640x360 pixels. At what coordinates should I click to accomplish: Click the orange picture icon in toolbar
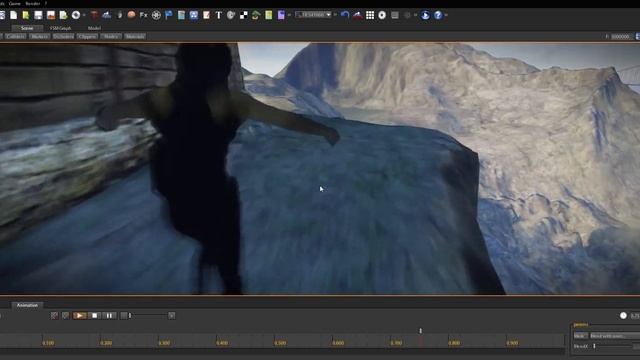tap(51, 15)
